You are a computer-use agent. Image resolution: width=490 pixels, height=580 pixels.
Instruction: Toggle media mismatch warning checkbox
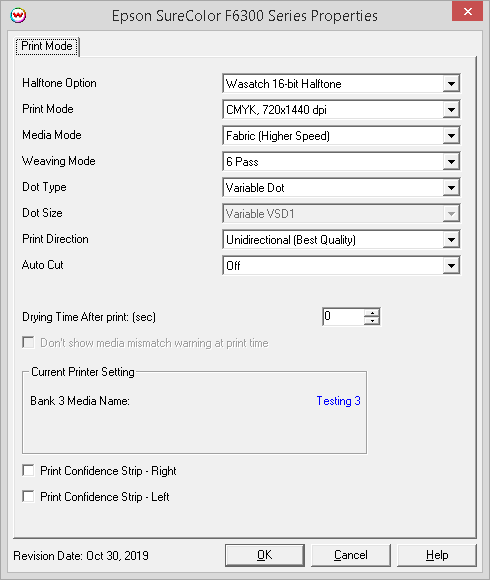point(28,343)
